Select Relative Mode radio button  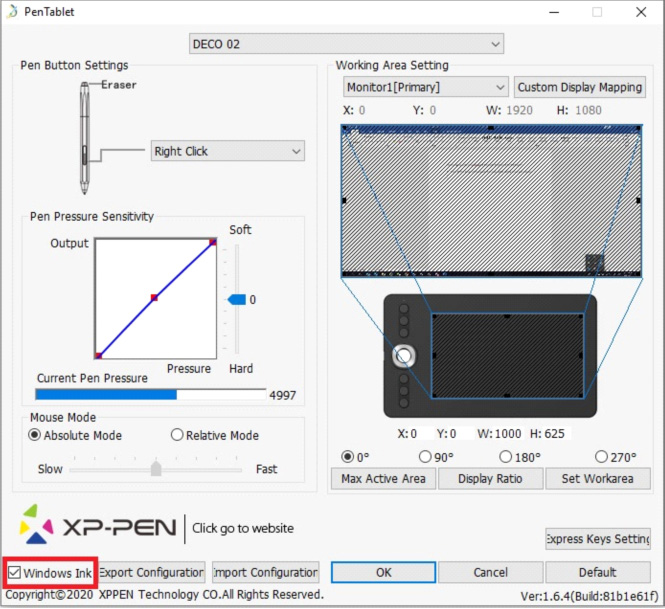click(177, 436)
